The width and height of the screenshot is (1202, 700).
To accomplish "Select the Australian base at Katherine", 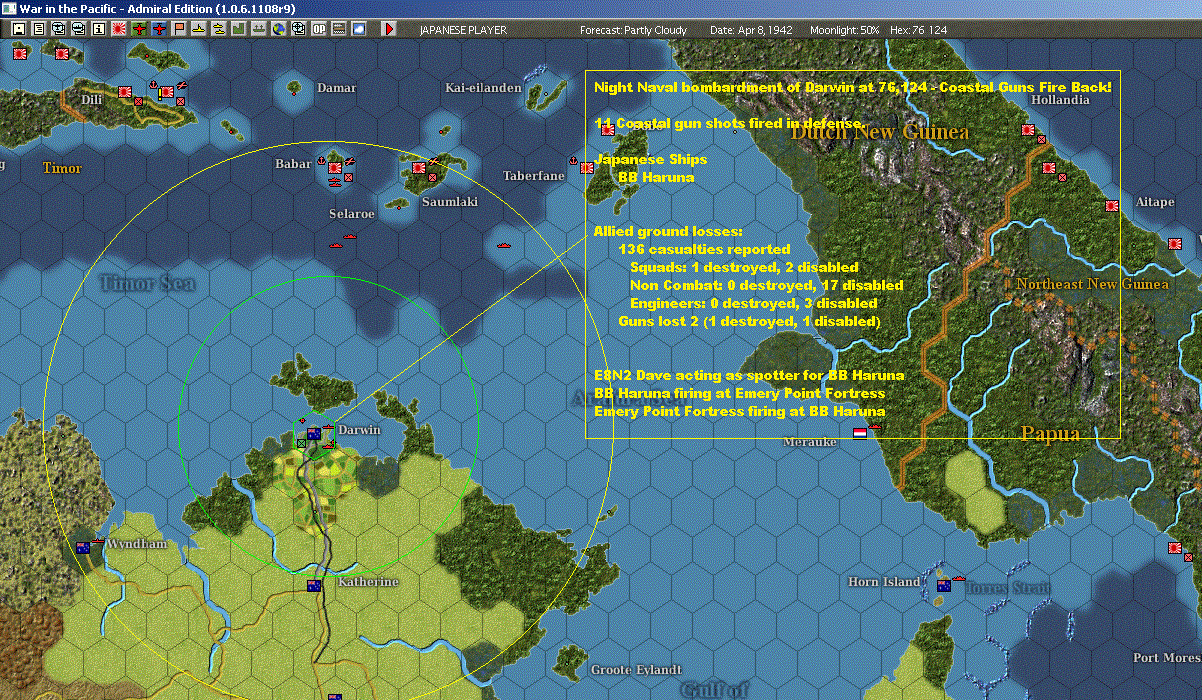I will tap(313, 585).
